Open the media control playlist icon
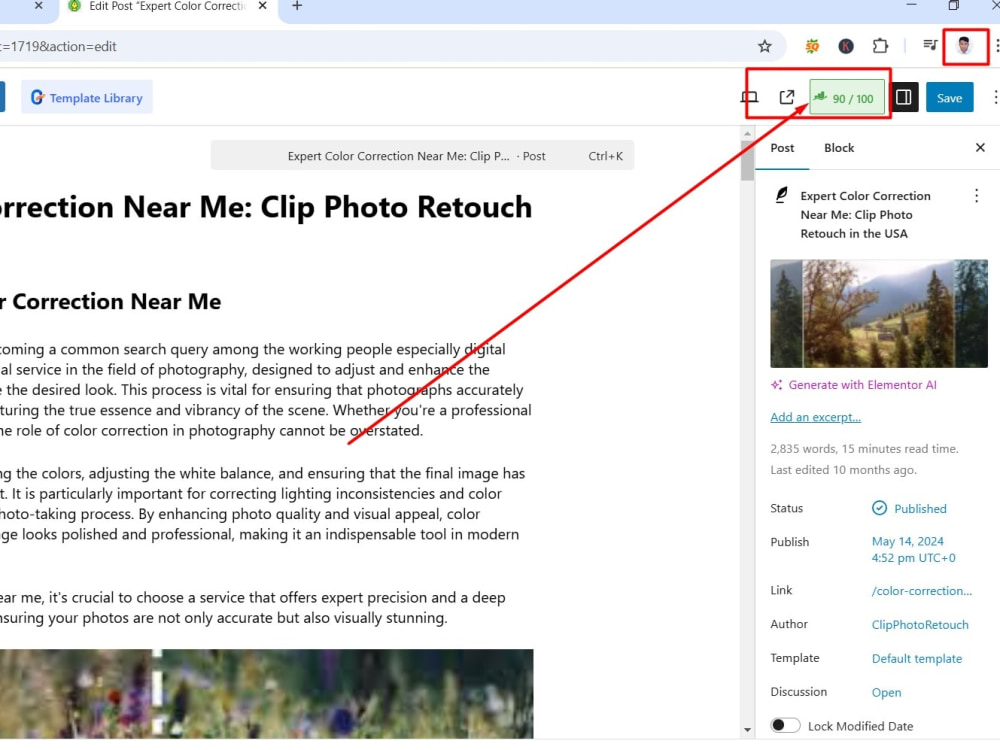Screen dimensions: 1000x750 point(930,45)
